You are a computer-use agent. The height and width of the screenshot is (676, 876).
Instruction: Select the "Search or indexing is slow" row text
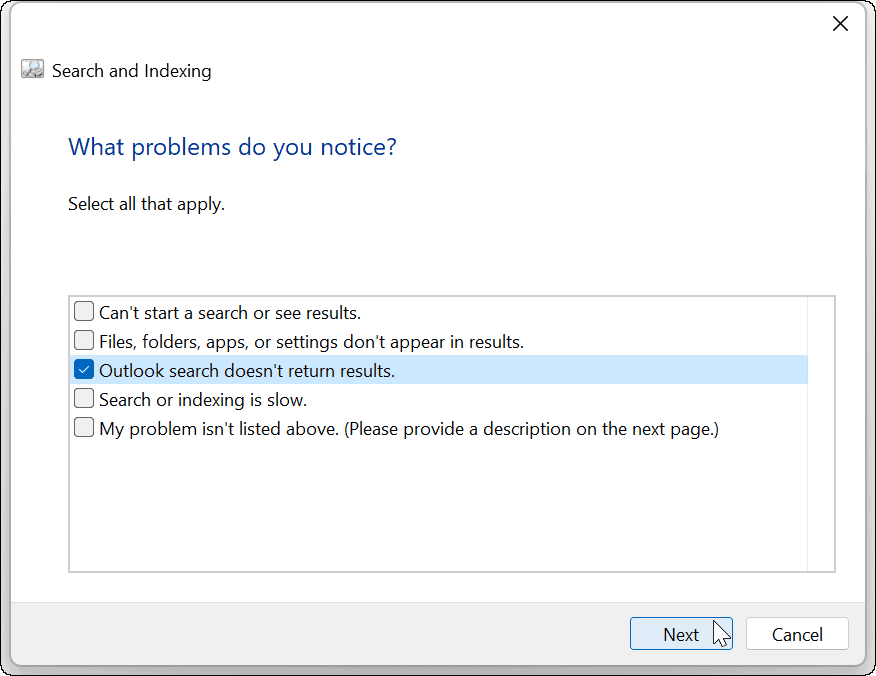coord(190,398)
